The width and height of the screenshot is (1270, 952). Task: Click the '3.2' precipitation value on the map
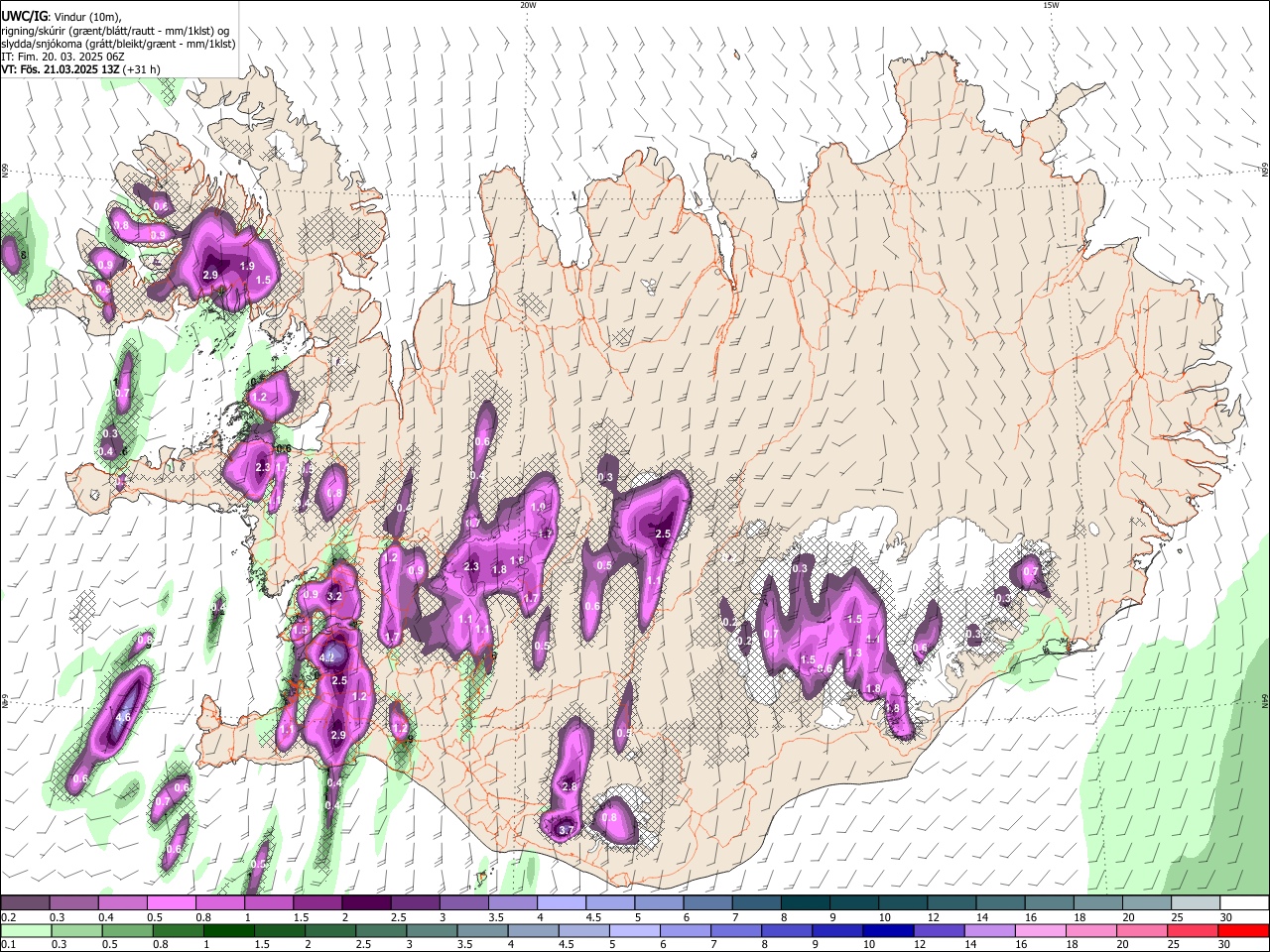coord(334,596)
